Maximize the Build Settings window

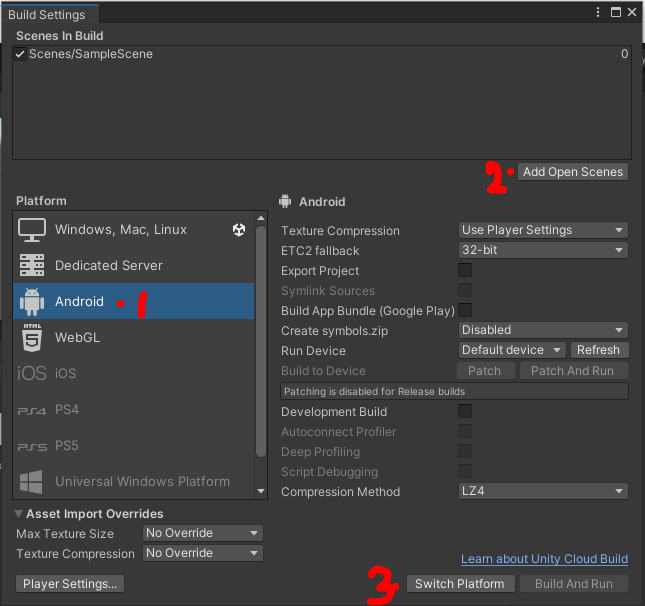pyautogui.click(x=615, y=12)
